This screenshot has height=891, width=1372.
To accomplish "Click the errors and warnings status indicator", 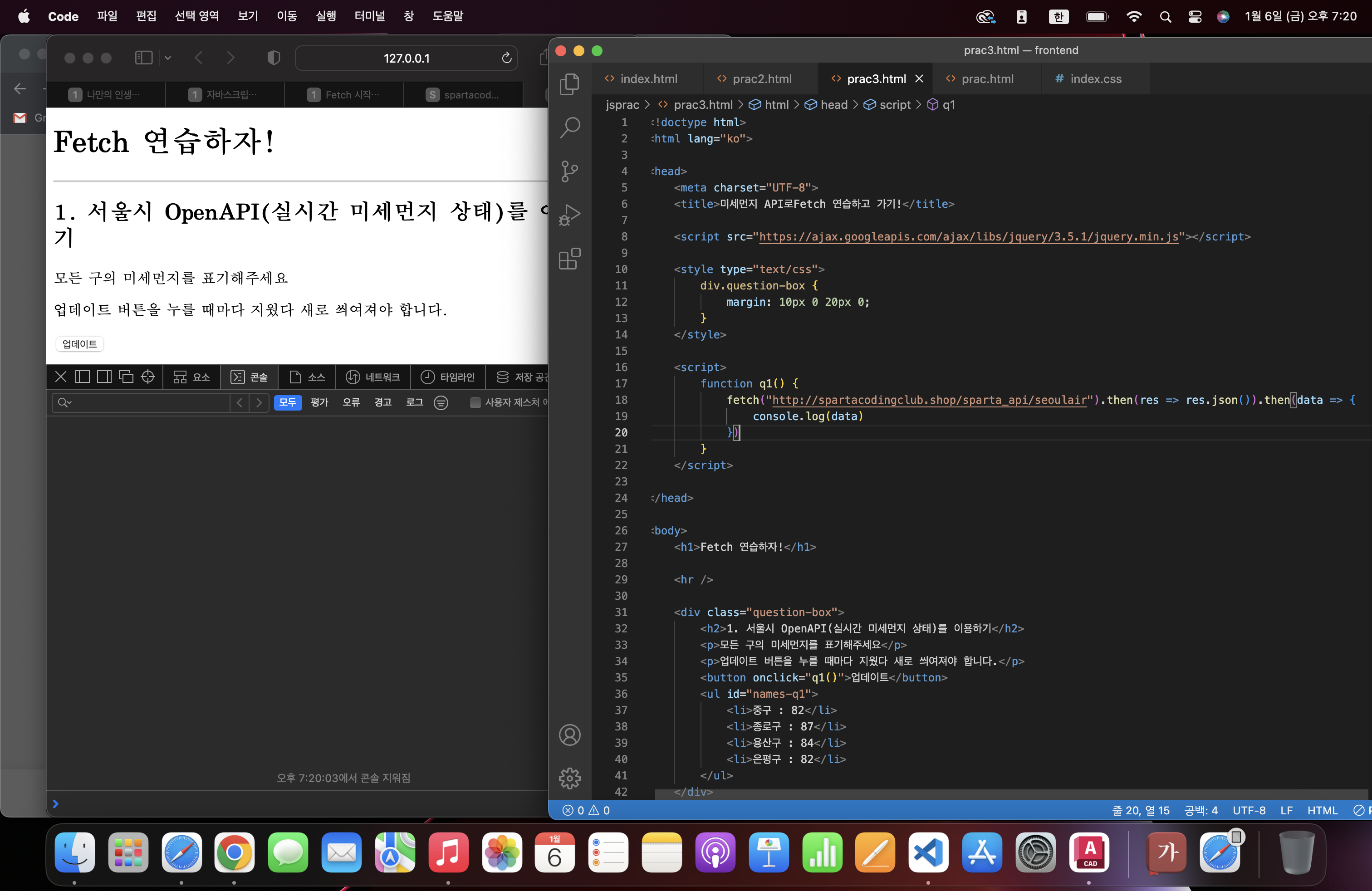I will click(586, 810).
